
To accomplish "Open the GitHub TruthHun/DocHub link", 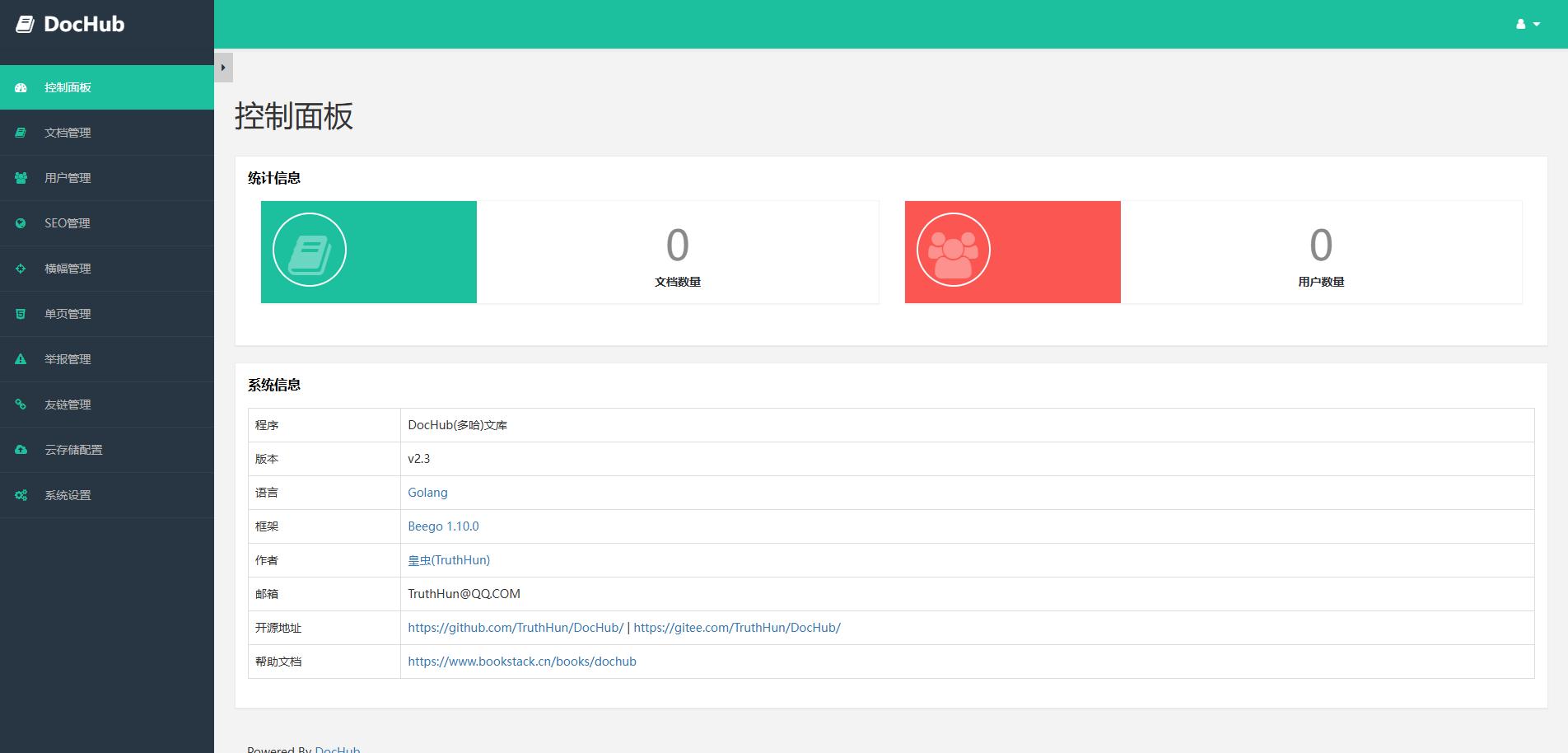I will click(x=516, y=628).
